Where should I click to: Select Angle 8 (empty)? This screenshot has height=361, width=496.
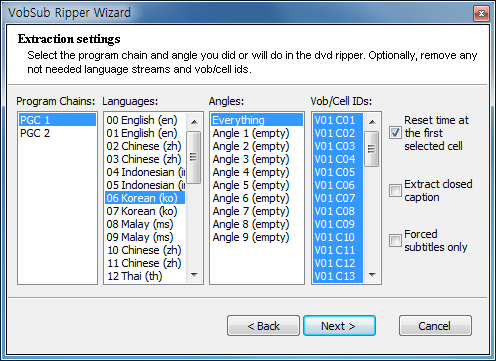[257, 224]
